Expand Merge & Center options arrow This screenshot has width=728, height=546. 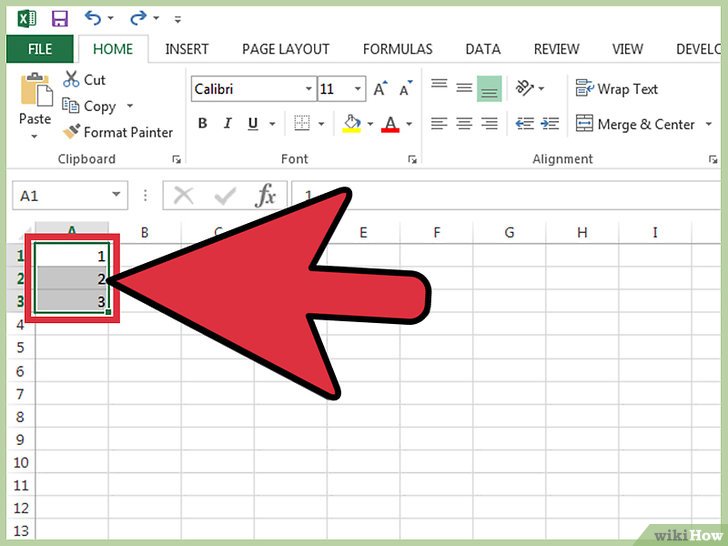[x=708, y=124]
